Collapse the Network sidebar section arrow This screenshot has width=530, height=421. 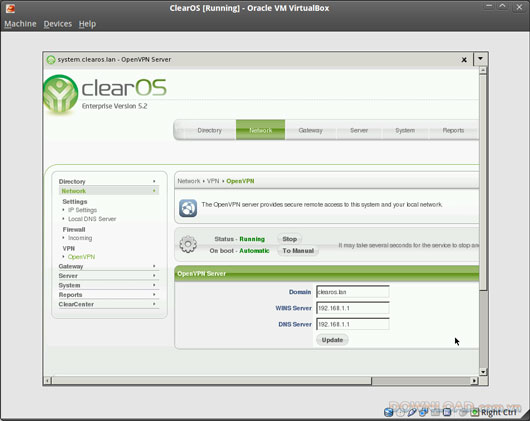tap(154, 191)
